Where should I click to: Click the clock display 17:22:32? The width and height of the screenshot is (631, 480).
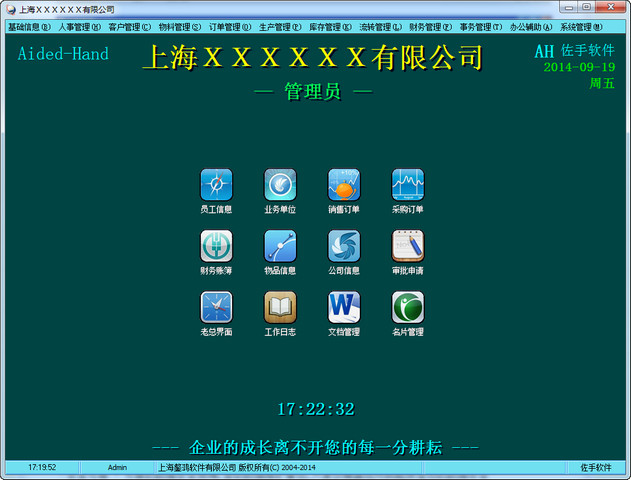coord(316,409)
